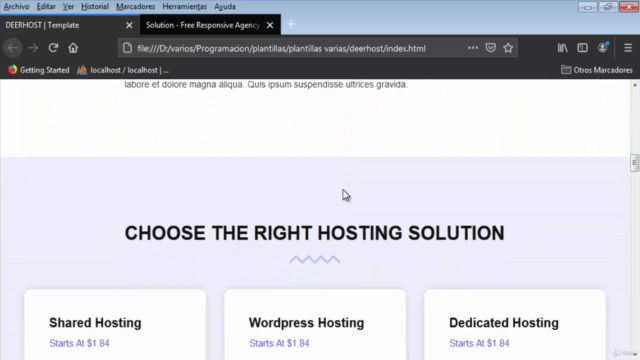This screenshot has height=360, width=640.
Task: Close the DEERHOST Template tab
Action: tap(129, 25)
